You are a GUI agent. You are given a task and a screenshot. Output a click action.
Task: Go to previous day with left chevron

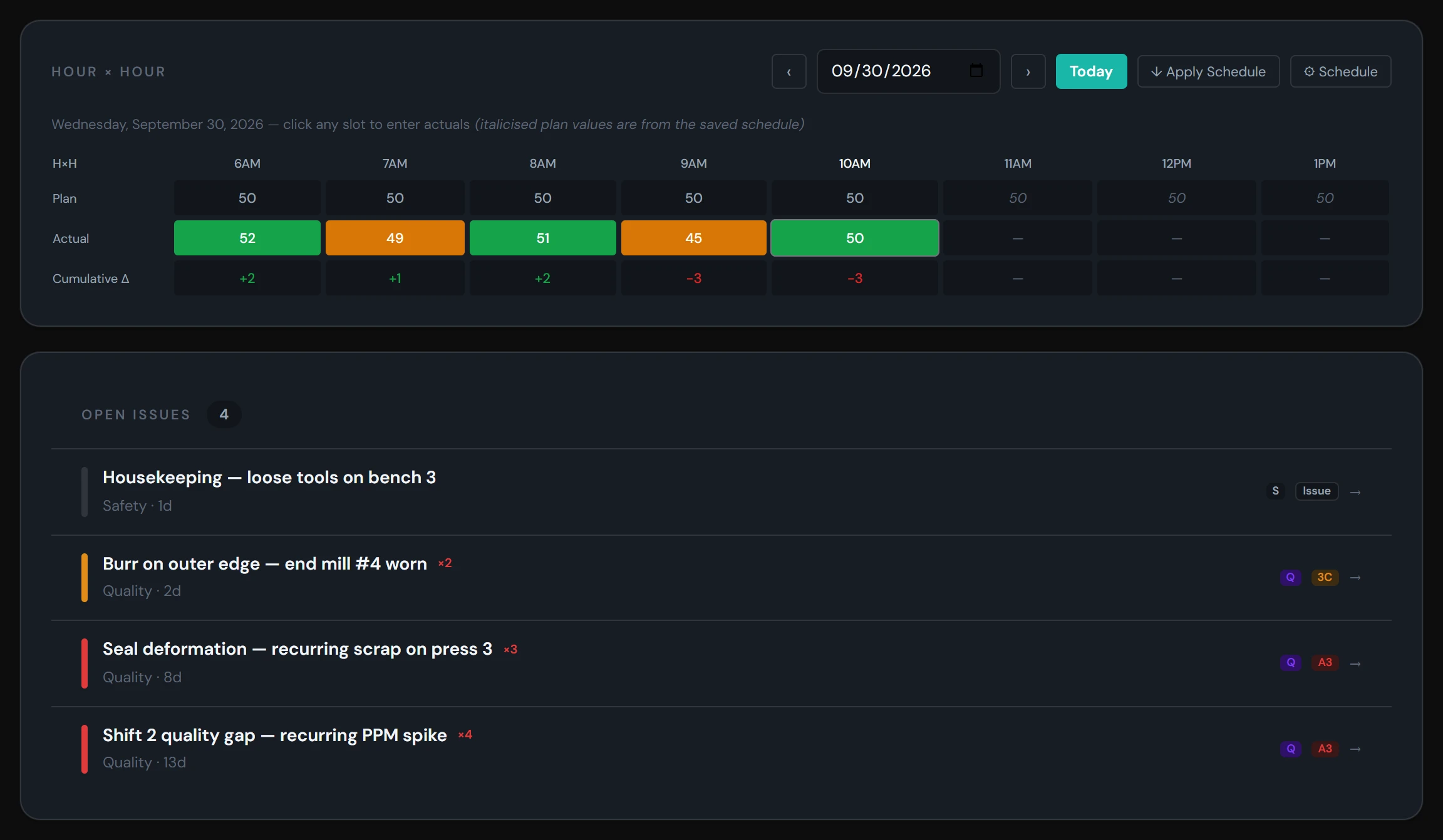789,71
